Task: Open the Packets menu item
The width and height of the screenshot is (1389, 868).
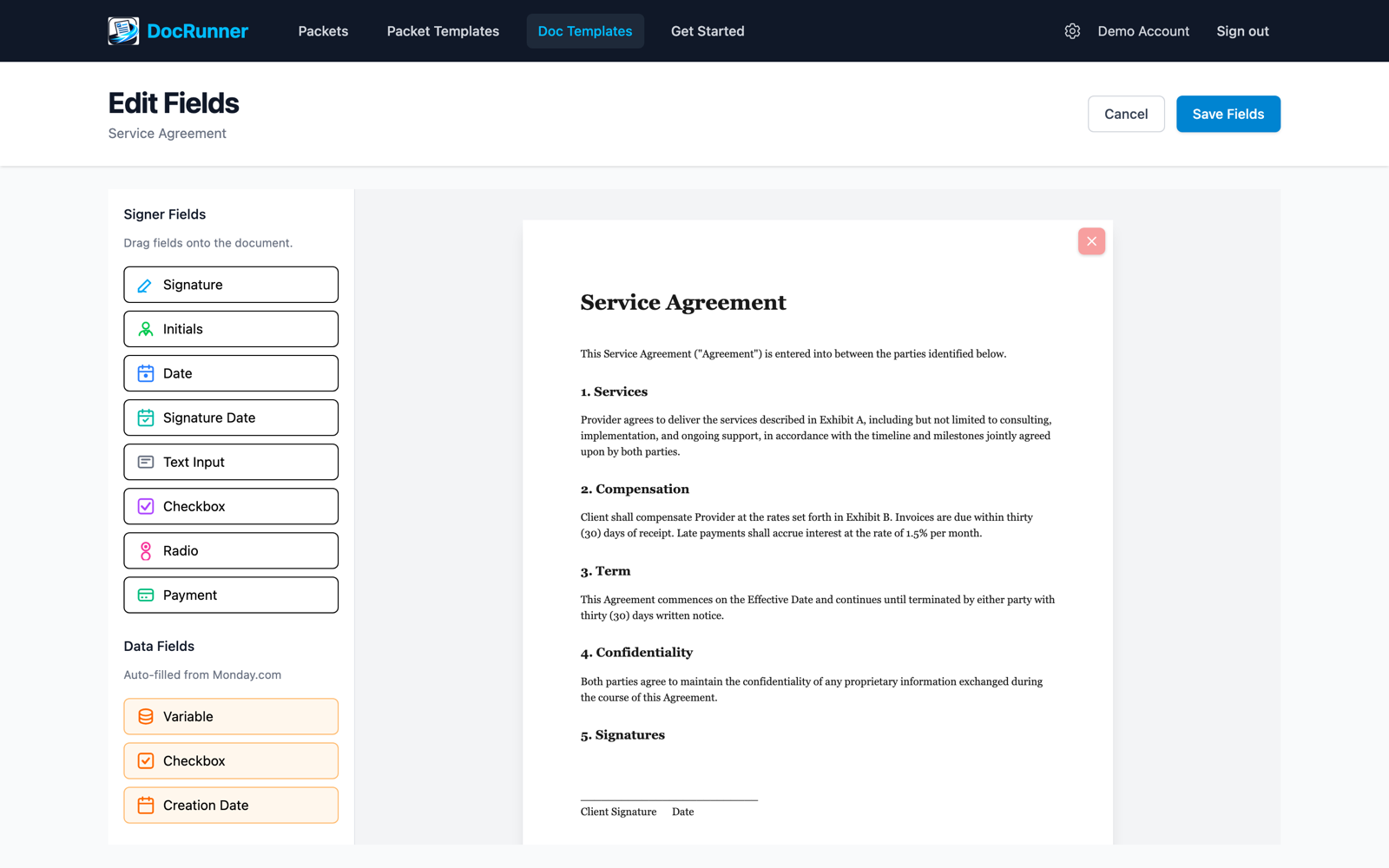Action: pos(323,31)
